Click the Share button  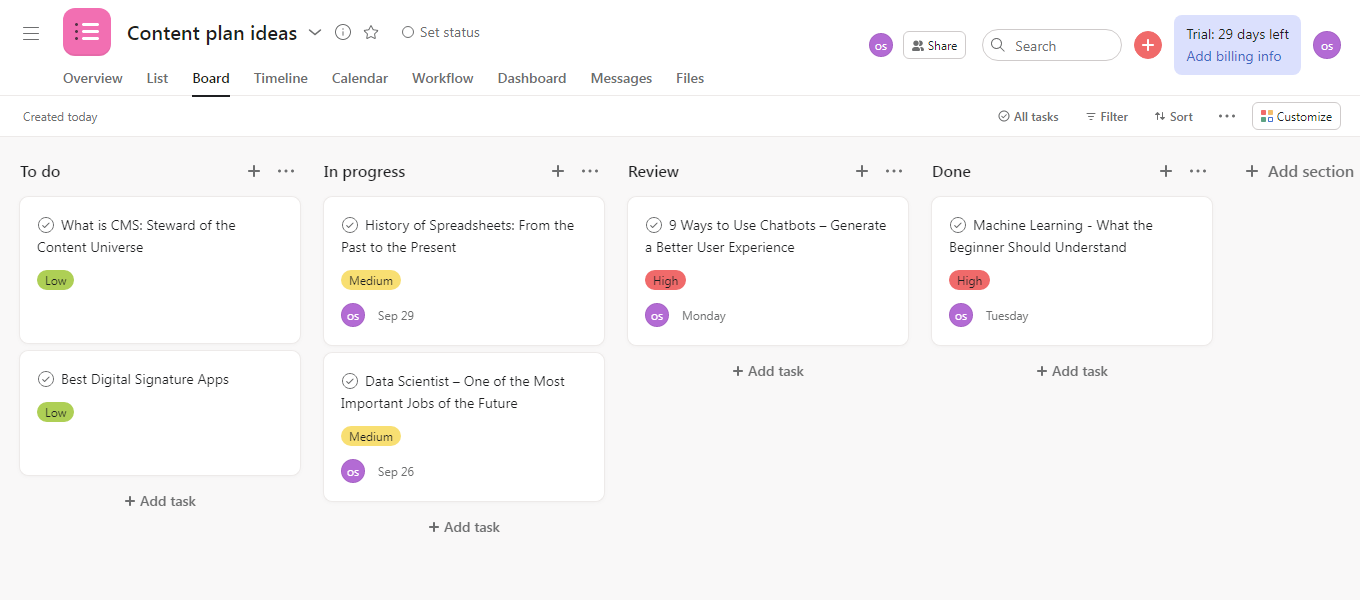coord(933,44)
